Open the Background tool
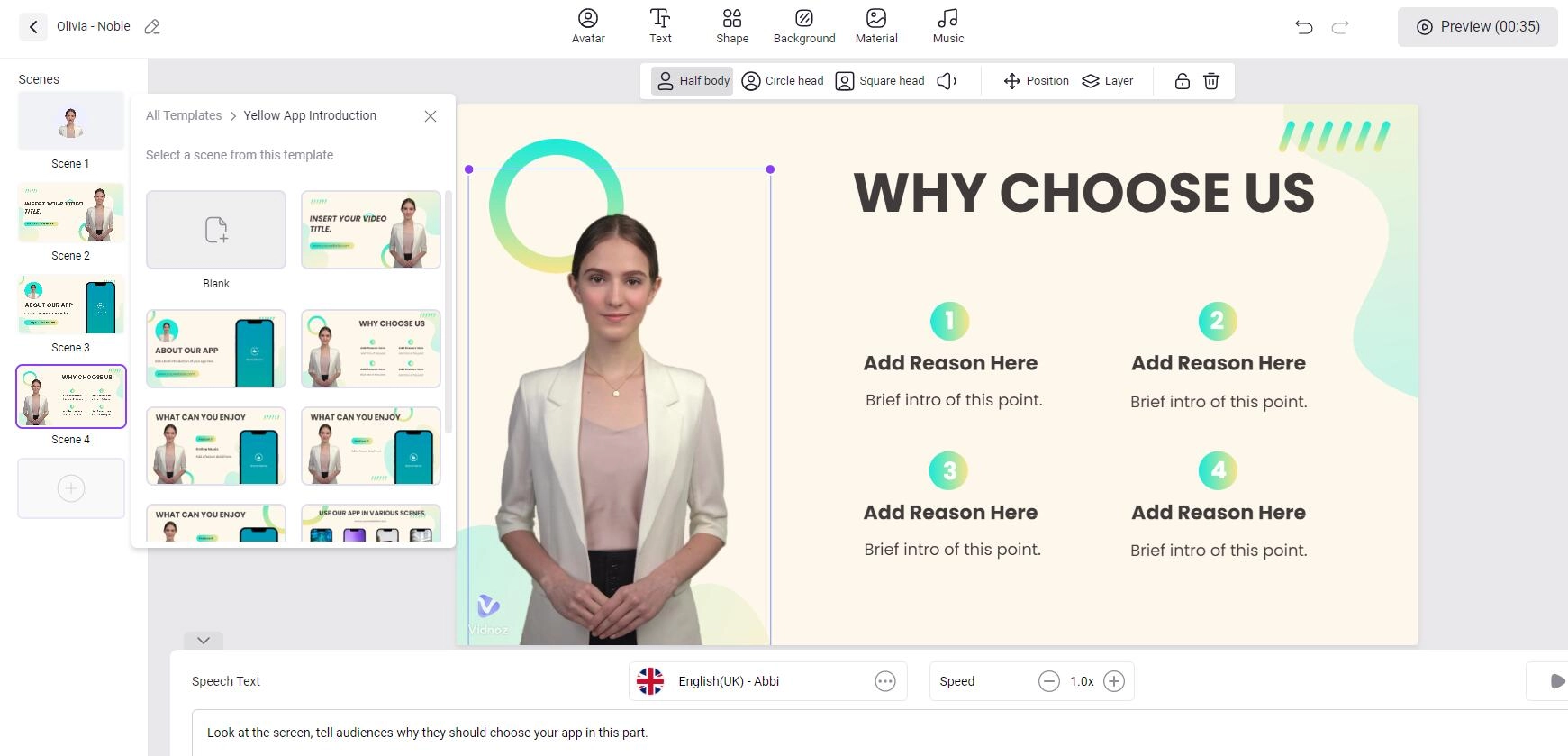 [804, 26]
